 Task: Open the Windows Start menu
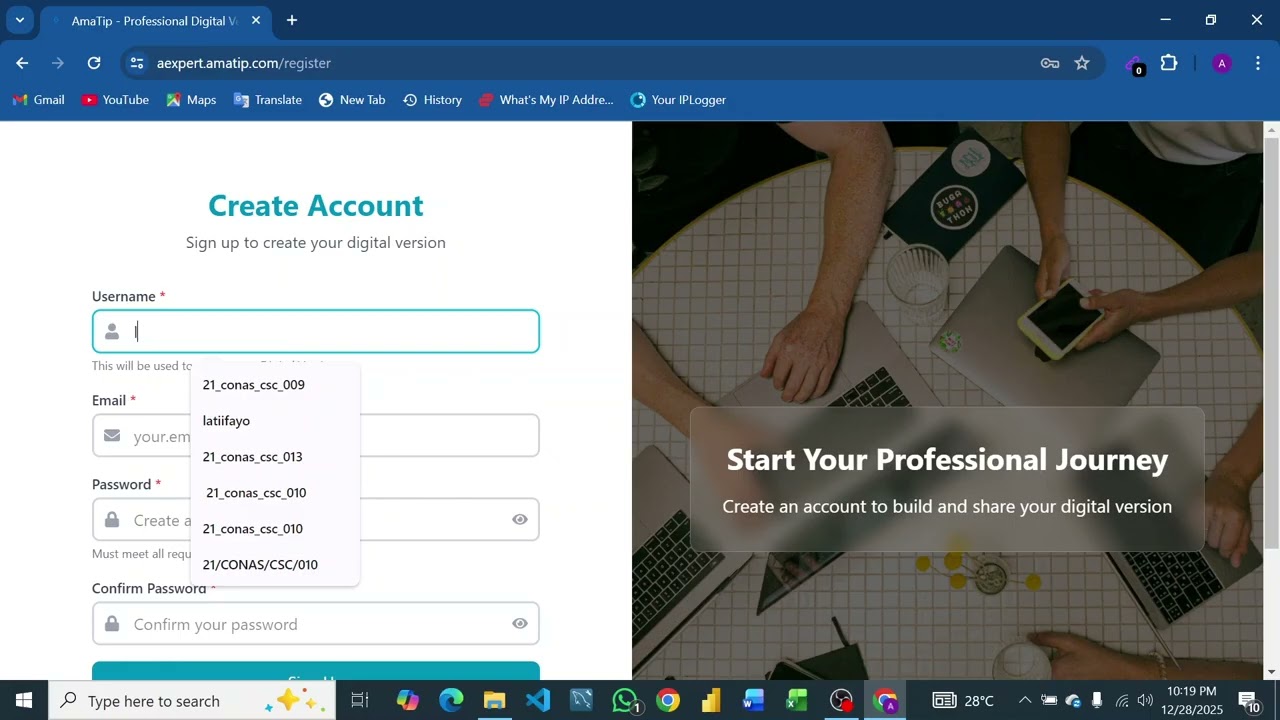click(x=24, y=700)
